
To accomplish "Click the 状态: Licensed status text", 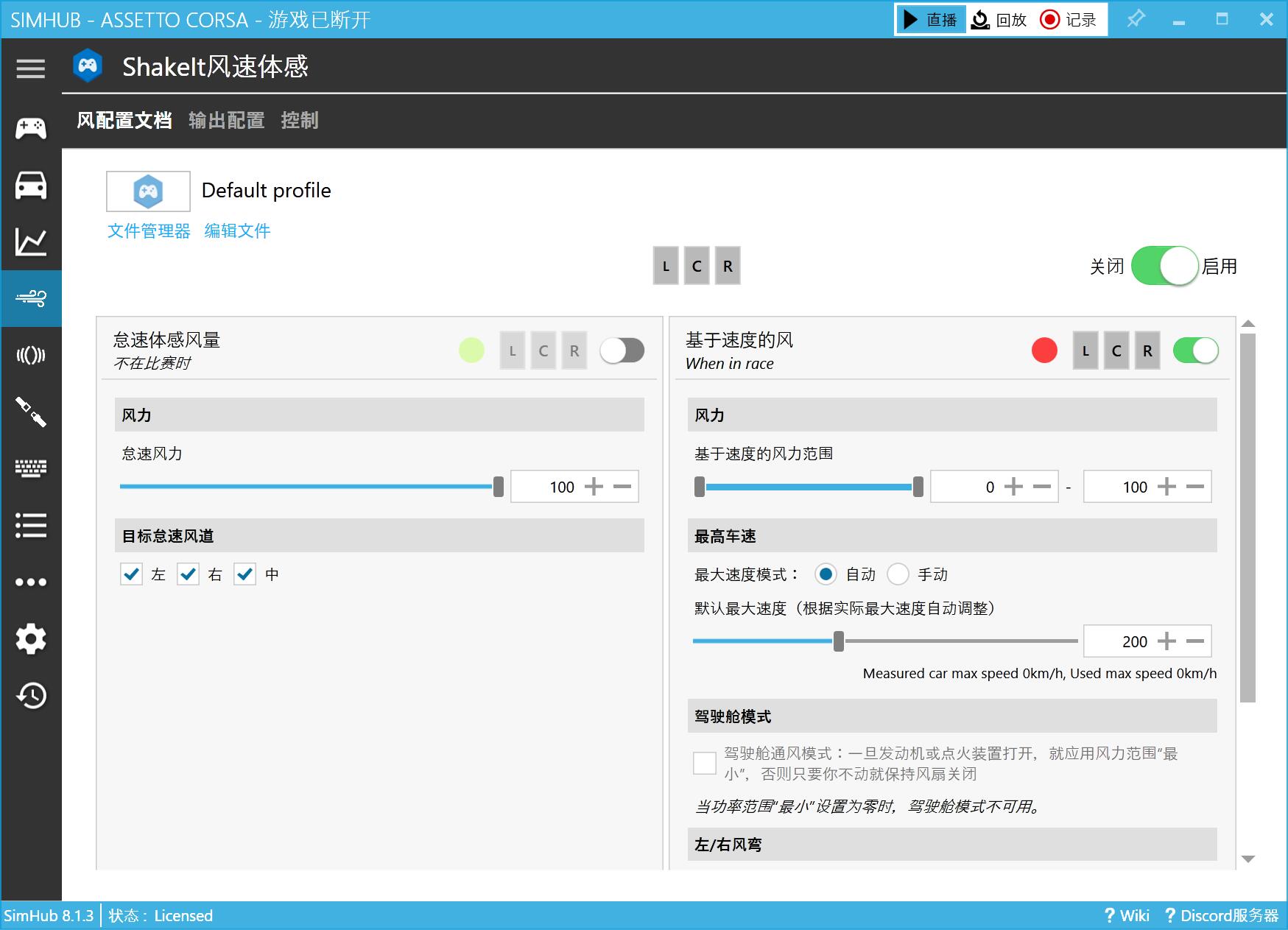I will 161,915.
